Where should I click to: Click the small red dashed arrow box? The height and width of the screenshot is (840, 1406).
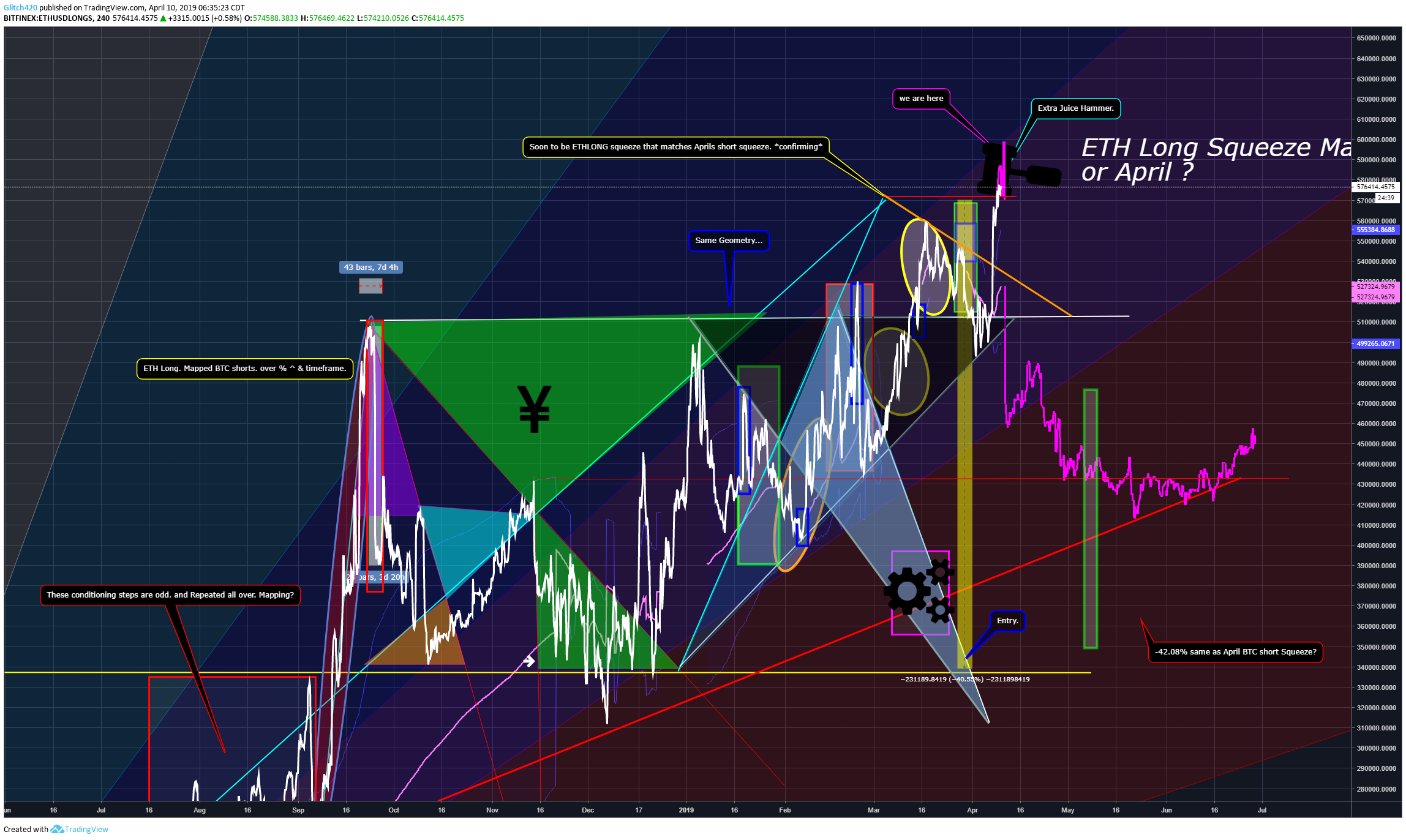[x=370, y=286]
